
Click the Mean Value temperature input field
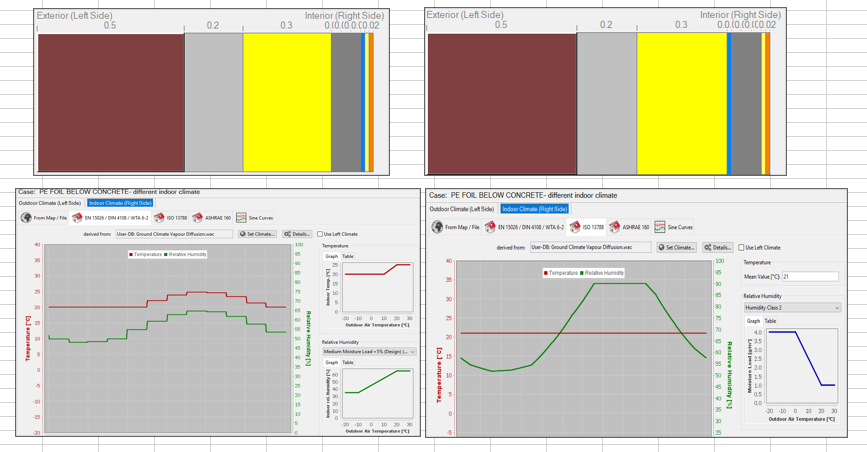[x=810, y=277]
